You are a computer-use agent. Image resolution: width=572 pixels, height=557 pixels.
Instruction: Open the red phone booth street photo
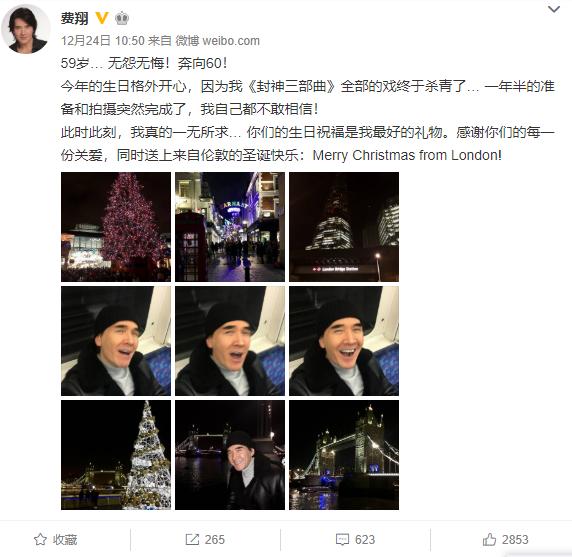(x=230, y=227)
